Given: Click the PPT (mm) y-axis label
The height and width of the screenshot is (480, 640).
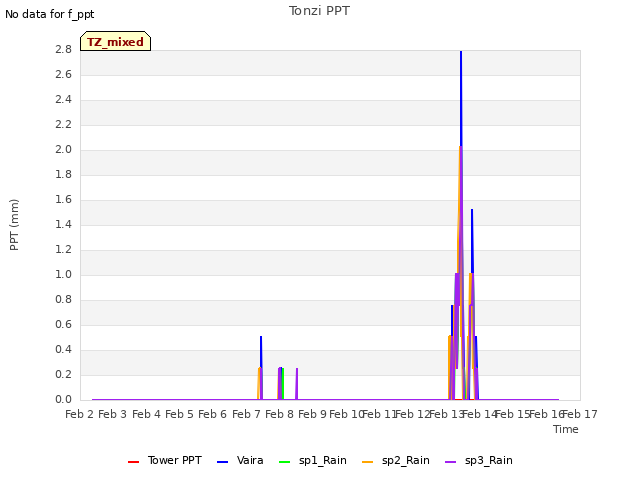Looking at the screenshot, I should tap(14, 225).
